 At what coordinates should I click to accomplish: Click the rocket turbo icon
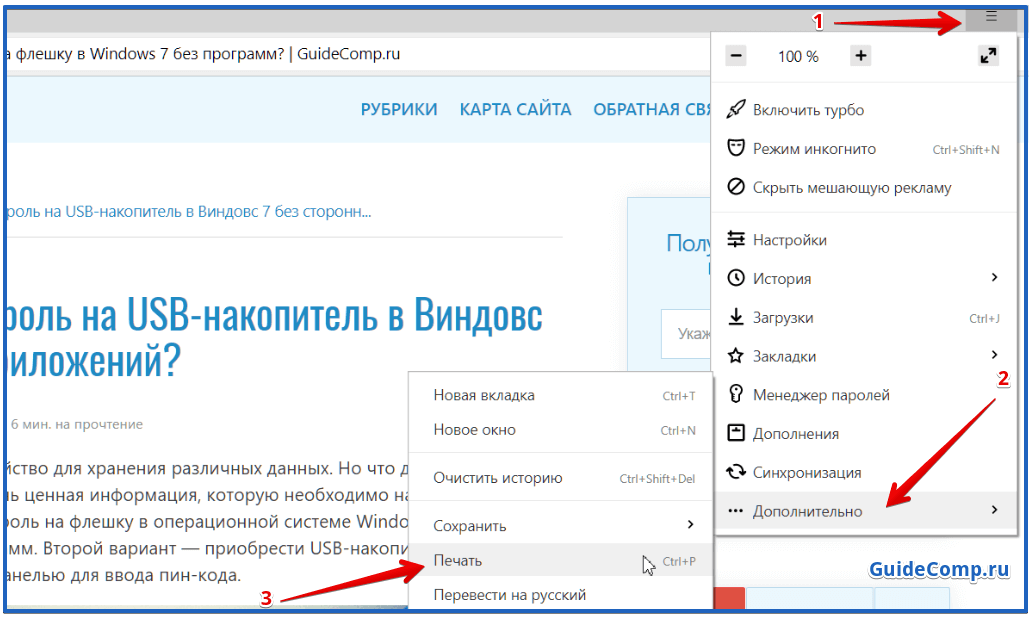click(736, 109)
